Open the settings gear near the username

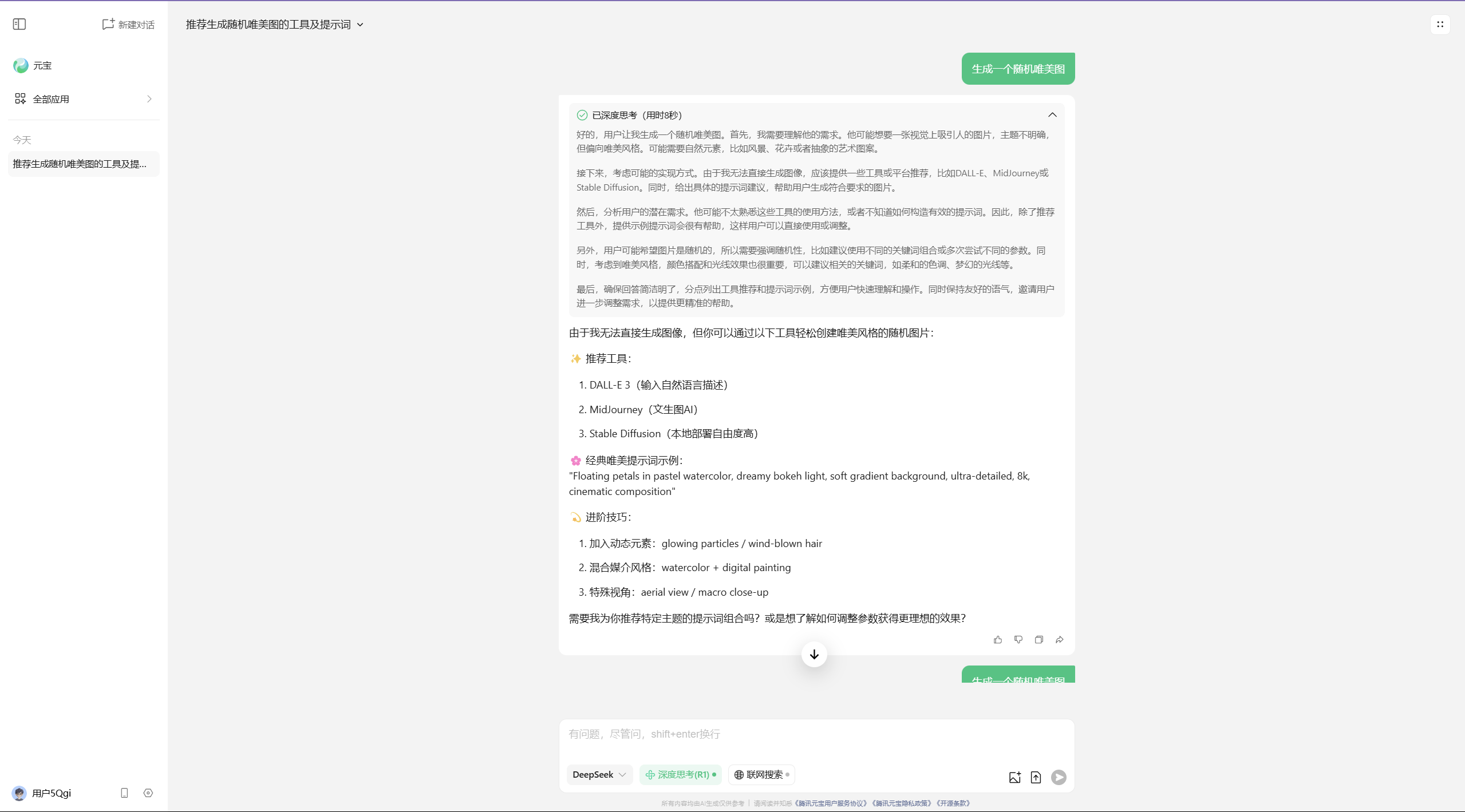[x=148, y=793]
